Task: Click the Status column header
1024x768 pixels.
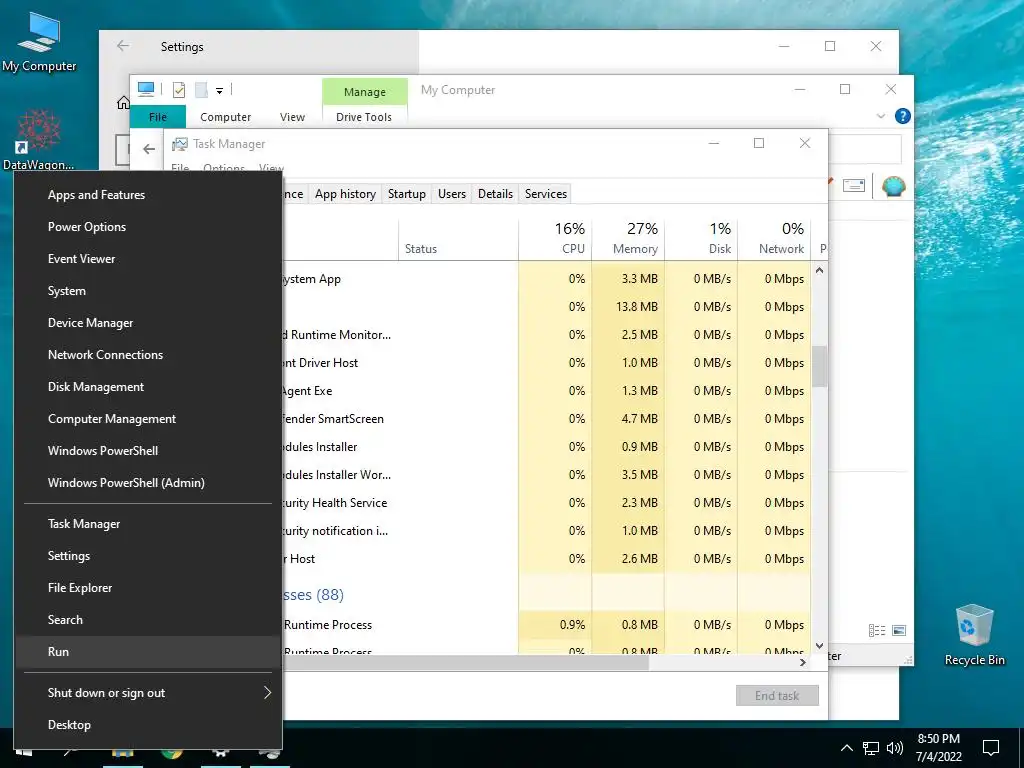Action: pos(458,238)
